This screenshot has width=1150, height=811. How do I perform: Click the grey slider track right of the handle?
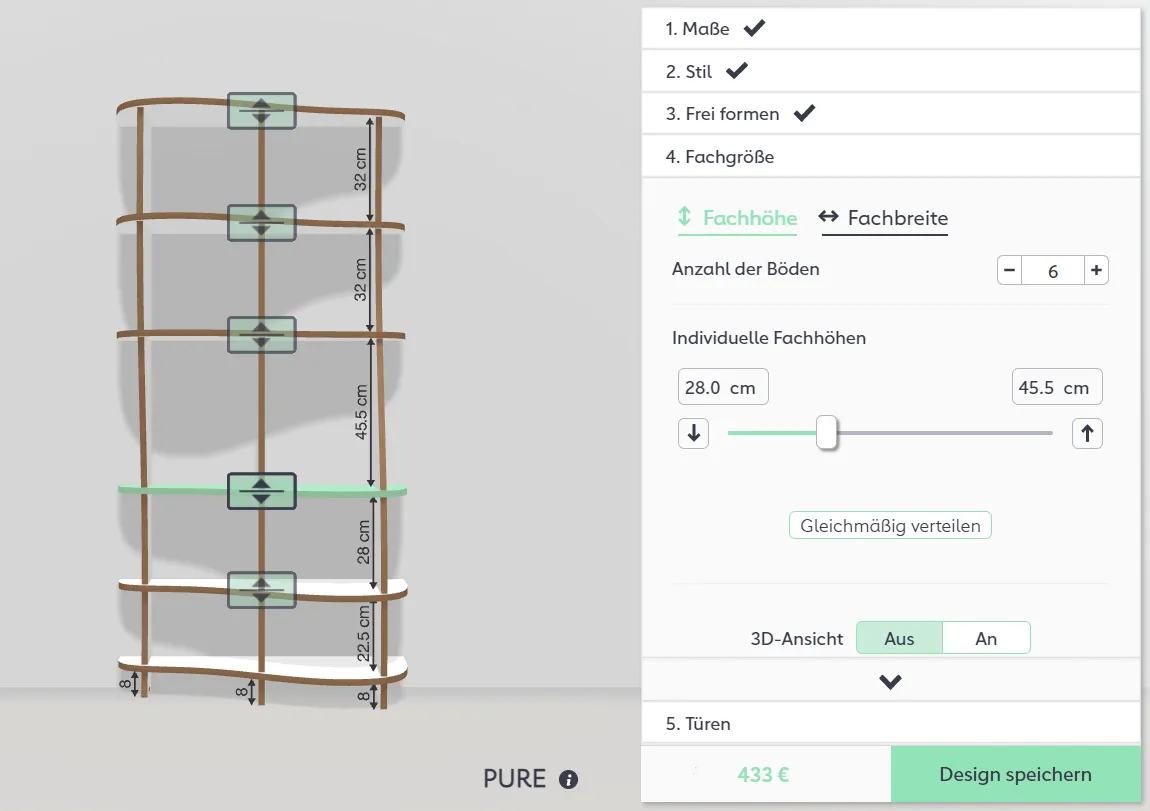coord(945,433)
